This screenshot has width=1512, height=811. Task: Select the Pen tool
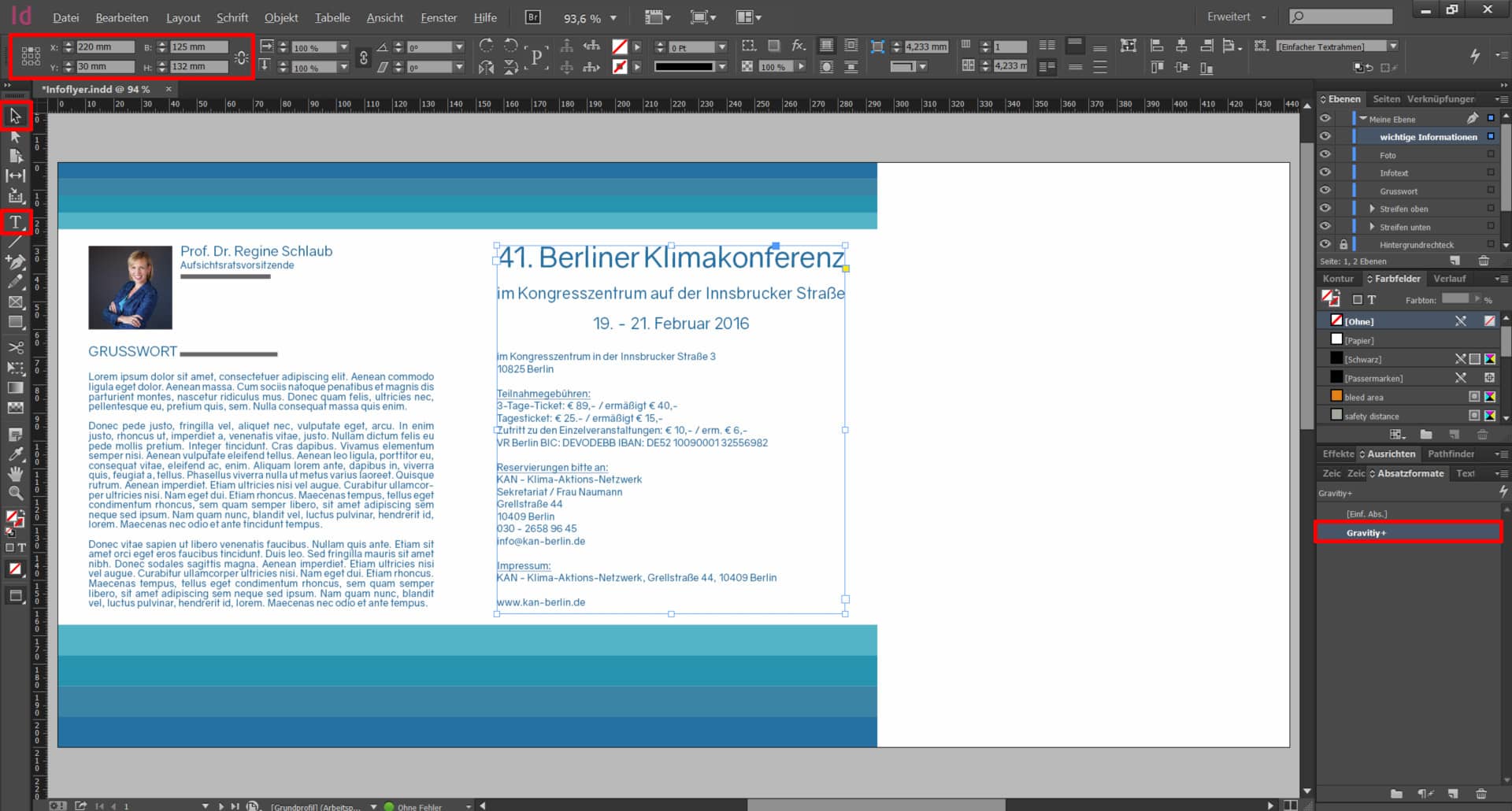(16, 262)
